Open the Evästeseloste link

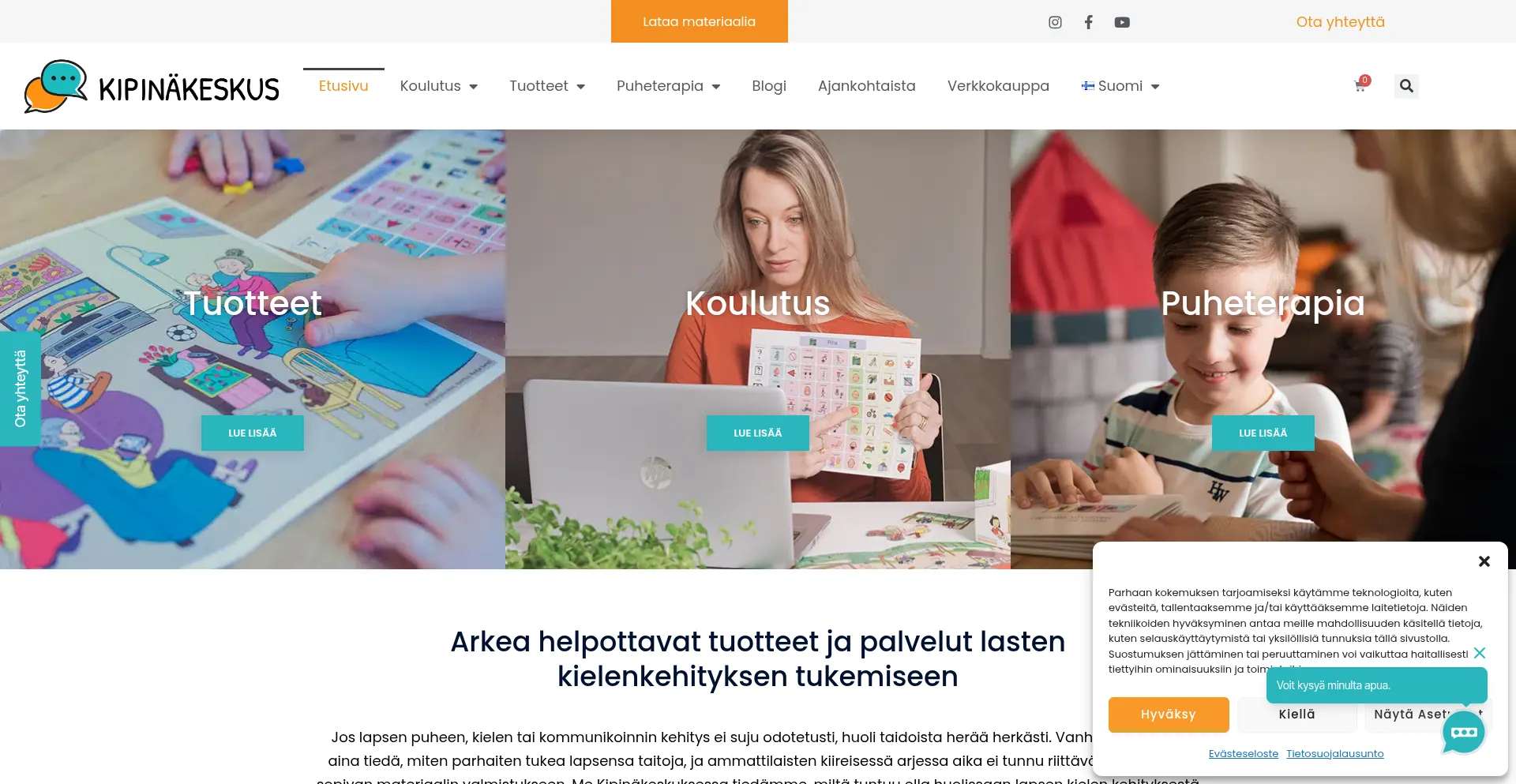click(1243, 754)
